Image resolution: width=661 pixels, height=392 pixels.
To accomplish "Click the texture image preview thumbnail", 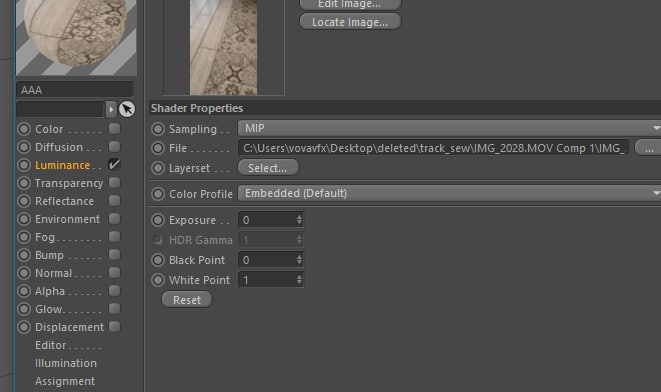I will [223, 47].
